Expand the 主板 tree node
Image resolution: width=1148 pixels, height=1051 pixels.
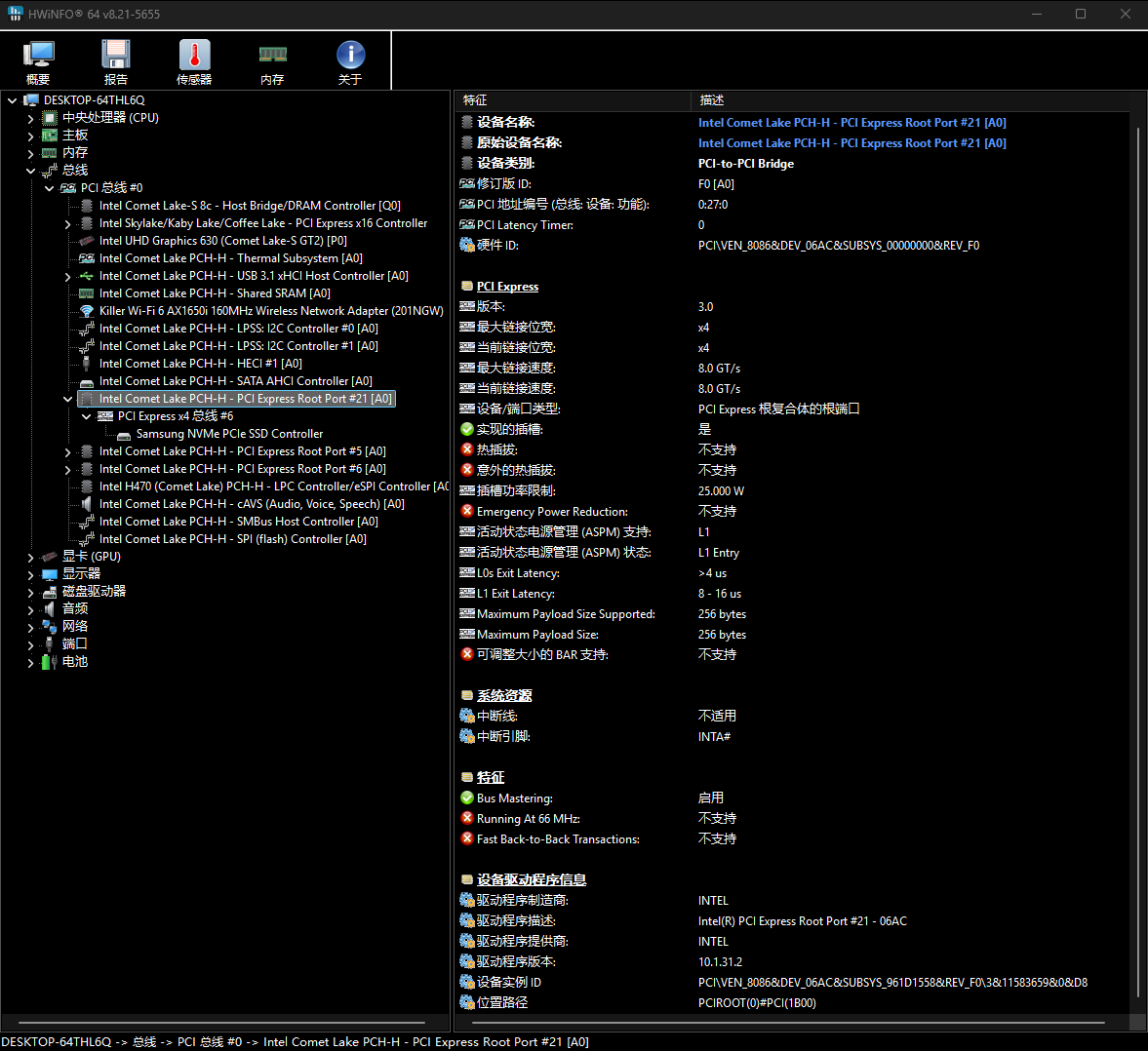tap(31, 136)
